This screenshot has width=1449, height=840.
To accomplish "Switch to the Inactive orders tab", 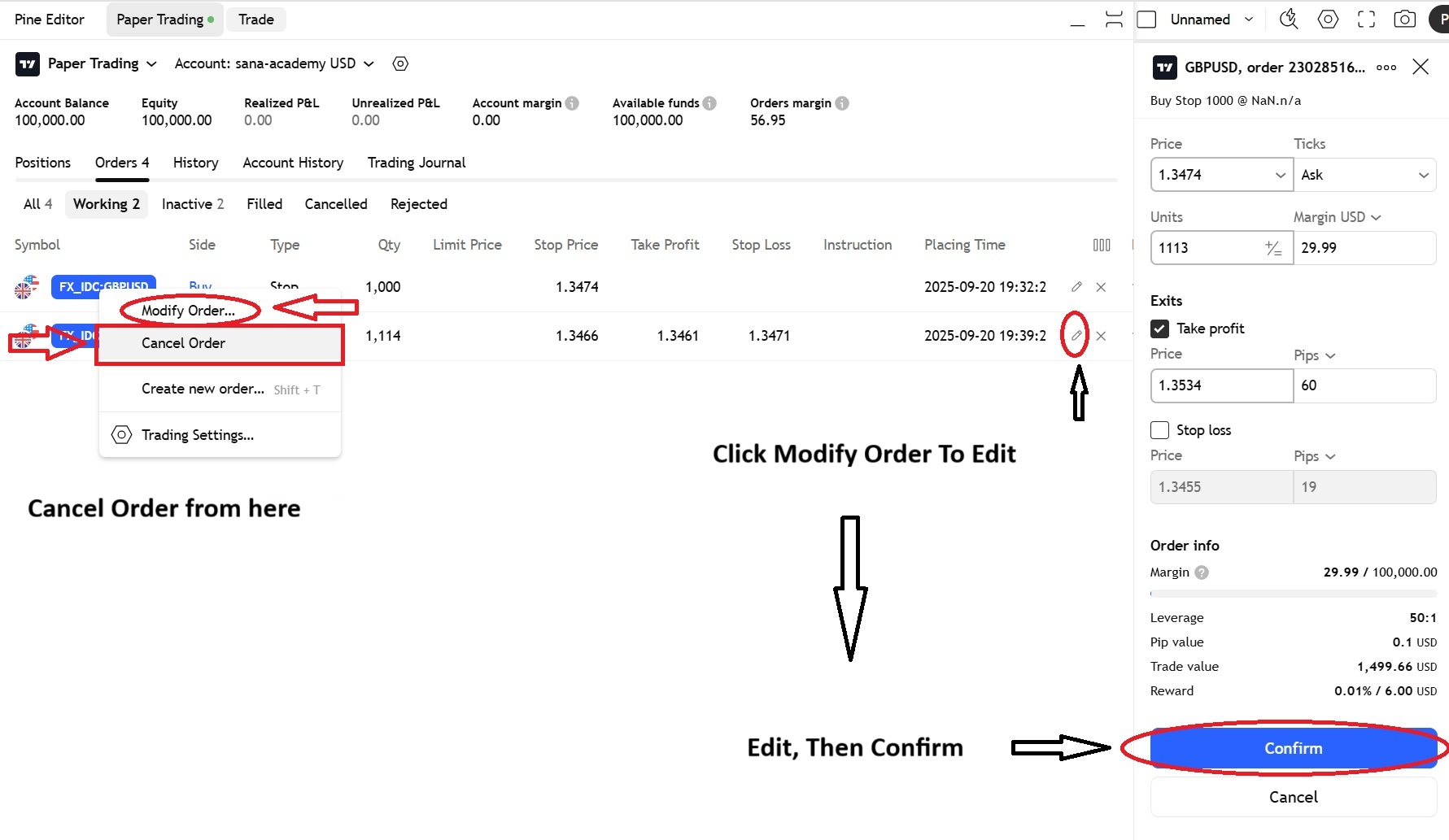I will (192, 204).
